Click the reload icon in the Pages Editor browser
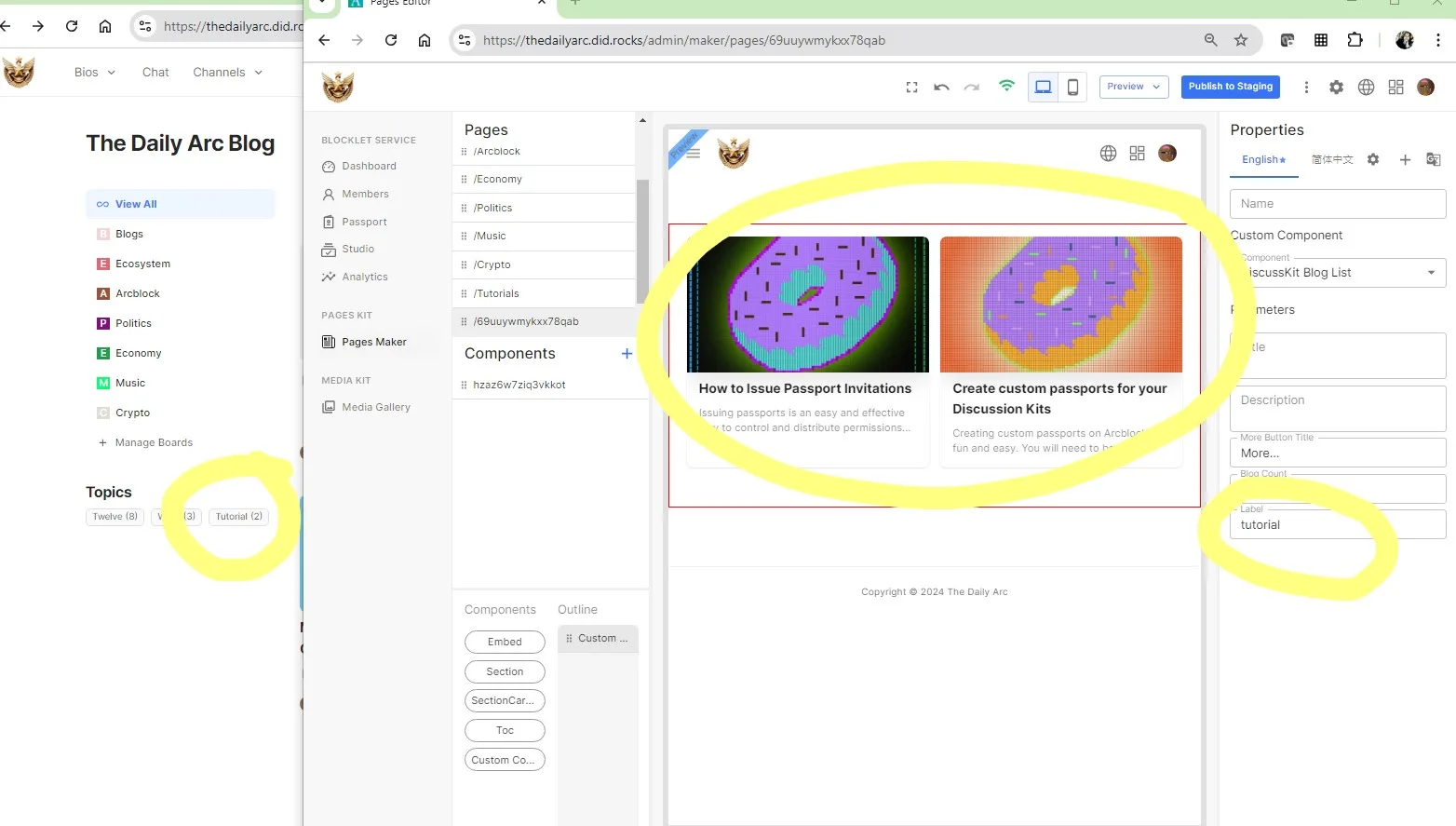The width and height of the screenshot is (1456, 826). coord(391,40)
